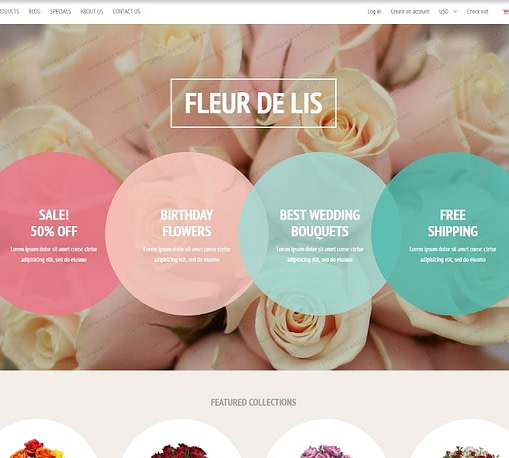Click Create an account link
The image size is (509, 458).
tap(410, 12)
